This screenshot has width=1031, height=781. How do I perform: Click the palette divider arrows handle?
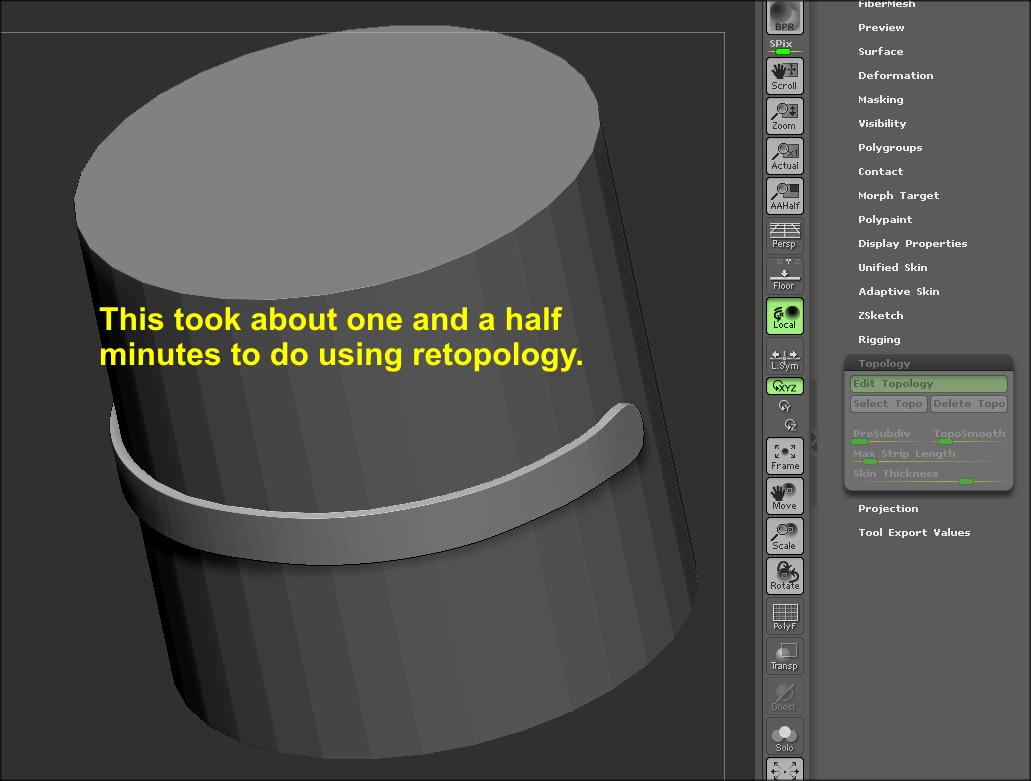[x=813, y=442]
